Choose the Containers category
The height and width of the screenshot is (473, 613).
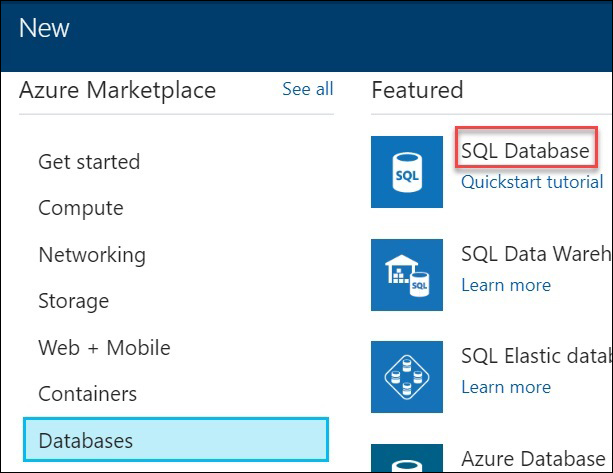click(88, 394)
